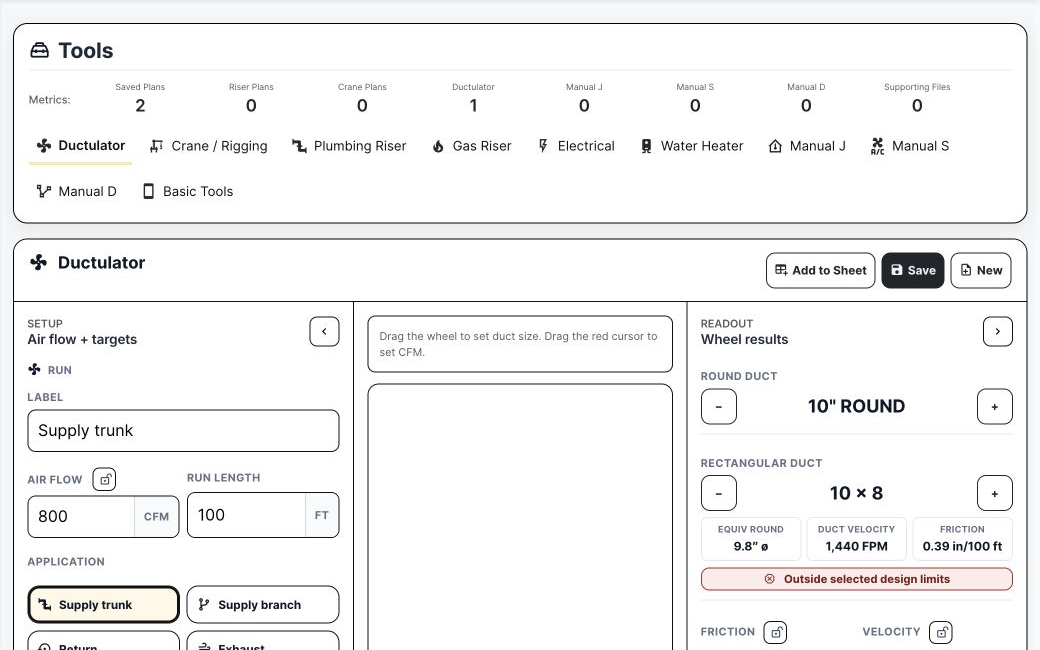Go to Manual S tool
1040x650 pixels.
[909, 146]
